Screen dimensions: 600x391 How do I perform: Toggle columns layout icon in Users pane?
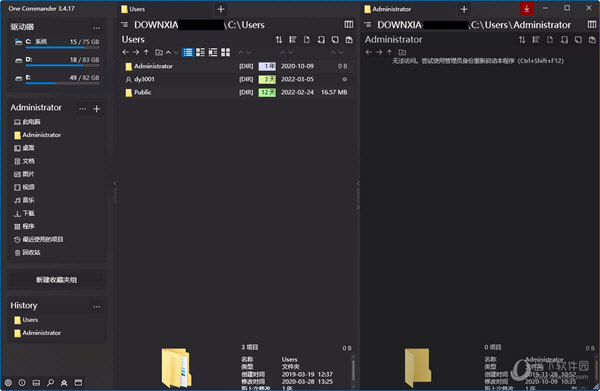pyautogui.click(x=349, y=24)
